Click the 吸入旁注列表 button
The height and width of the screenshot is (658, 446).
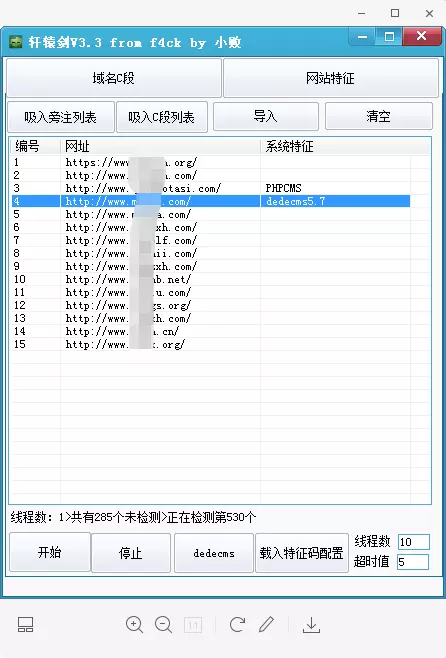pos(61,117)
